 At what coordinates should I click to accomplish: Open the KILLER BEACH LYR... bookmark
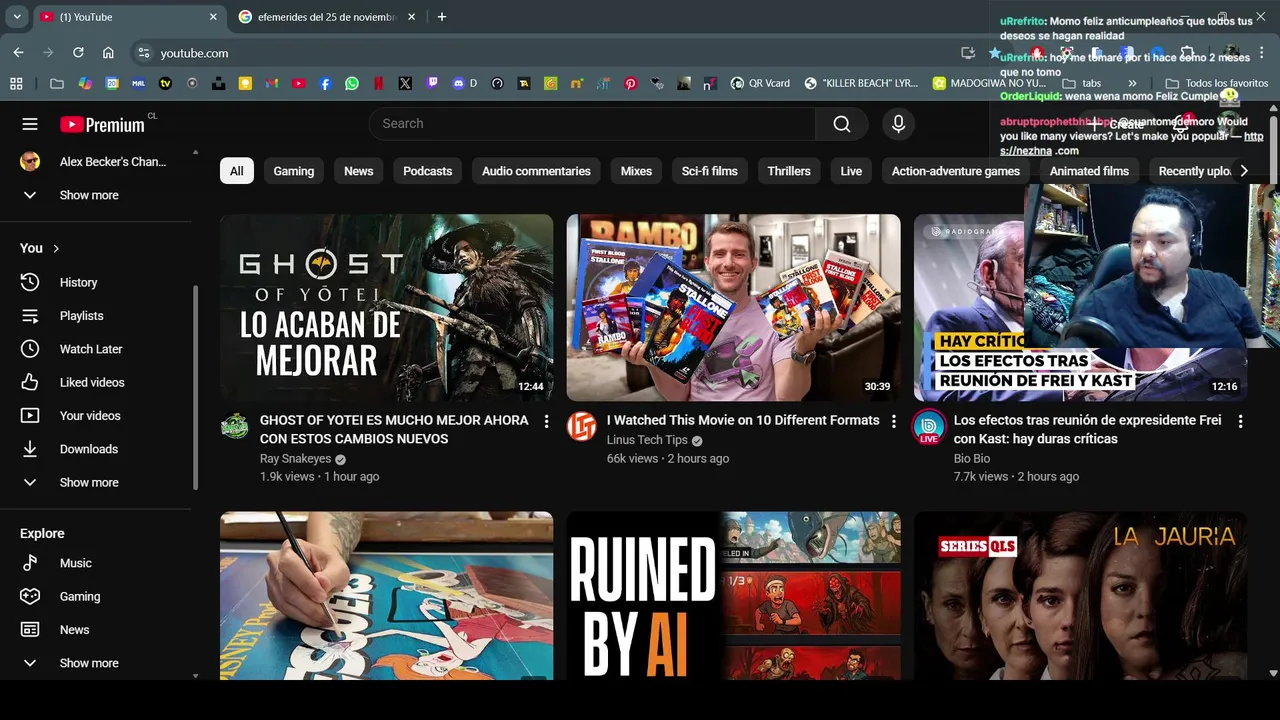pos(861,84)
